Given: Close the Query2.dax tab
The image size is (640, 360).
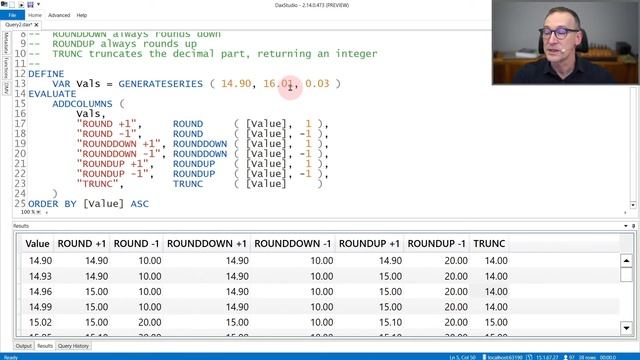Looking at the screenshot, I should click(36, 25).
